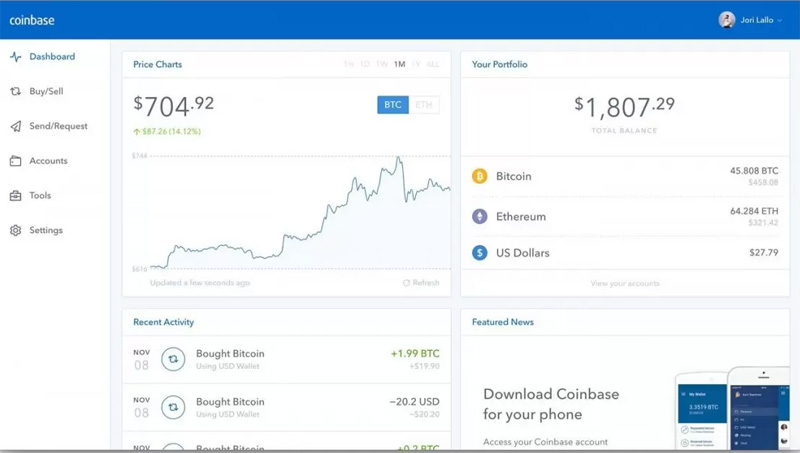
Task: Click the Tools briefcase icon
Action: pos(16,195)
